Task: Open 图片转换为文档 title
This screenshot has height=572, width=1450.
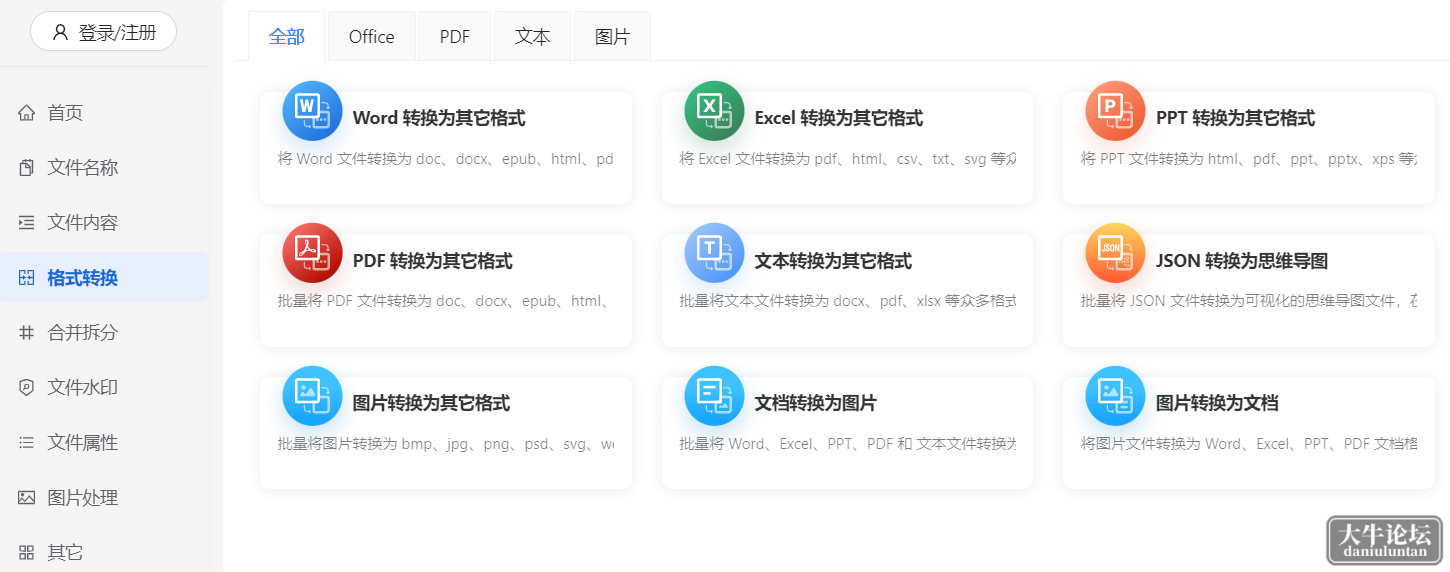Action: [1218, 403]
